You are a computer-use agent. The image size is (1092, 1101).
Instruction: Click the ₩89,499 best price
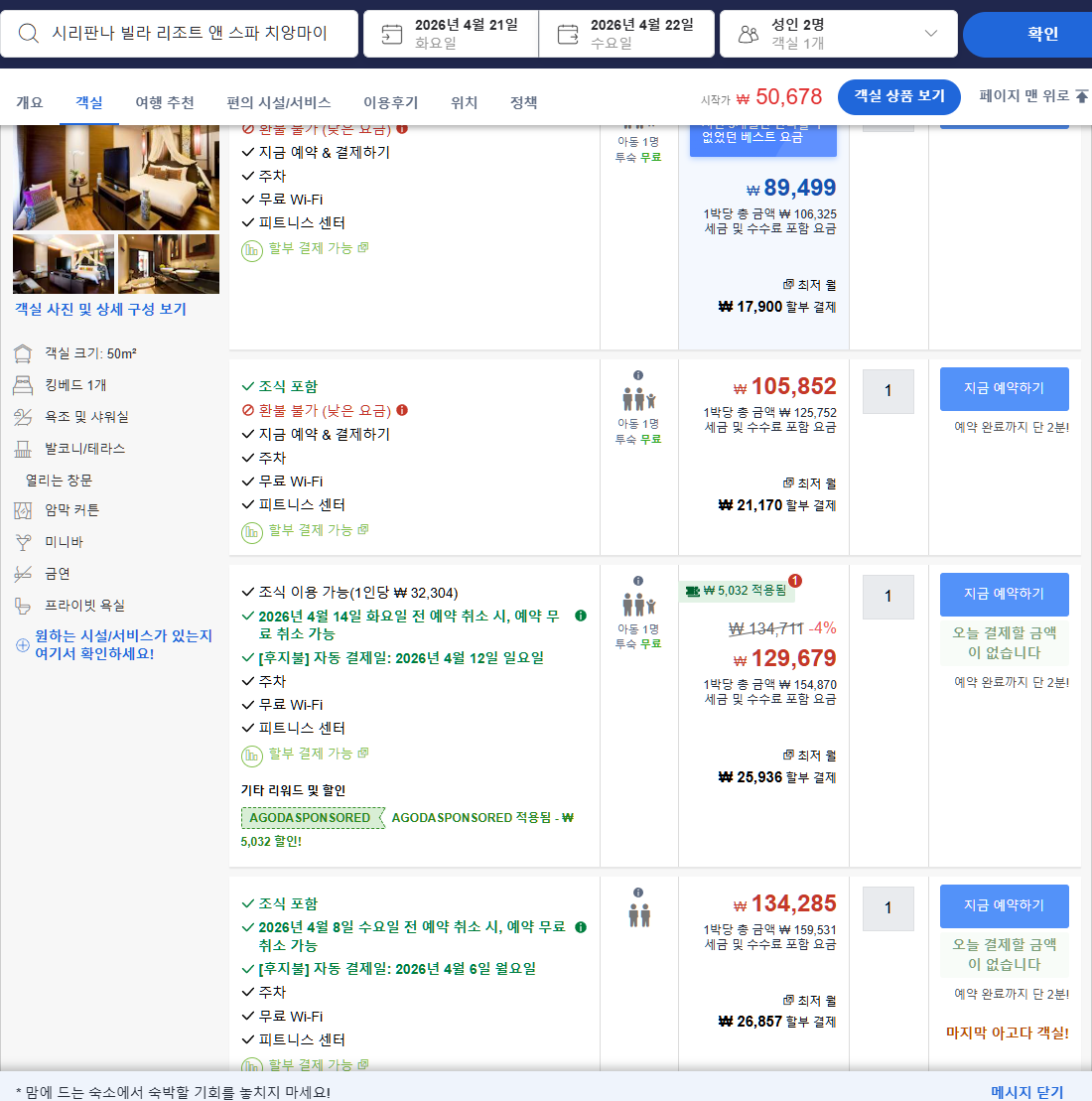click(x=791, y=188)
